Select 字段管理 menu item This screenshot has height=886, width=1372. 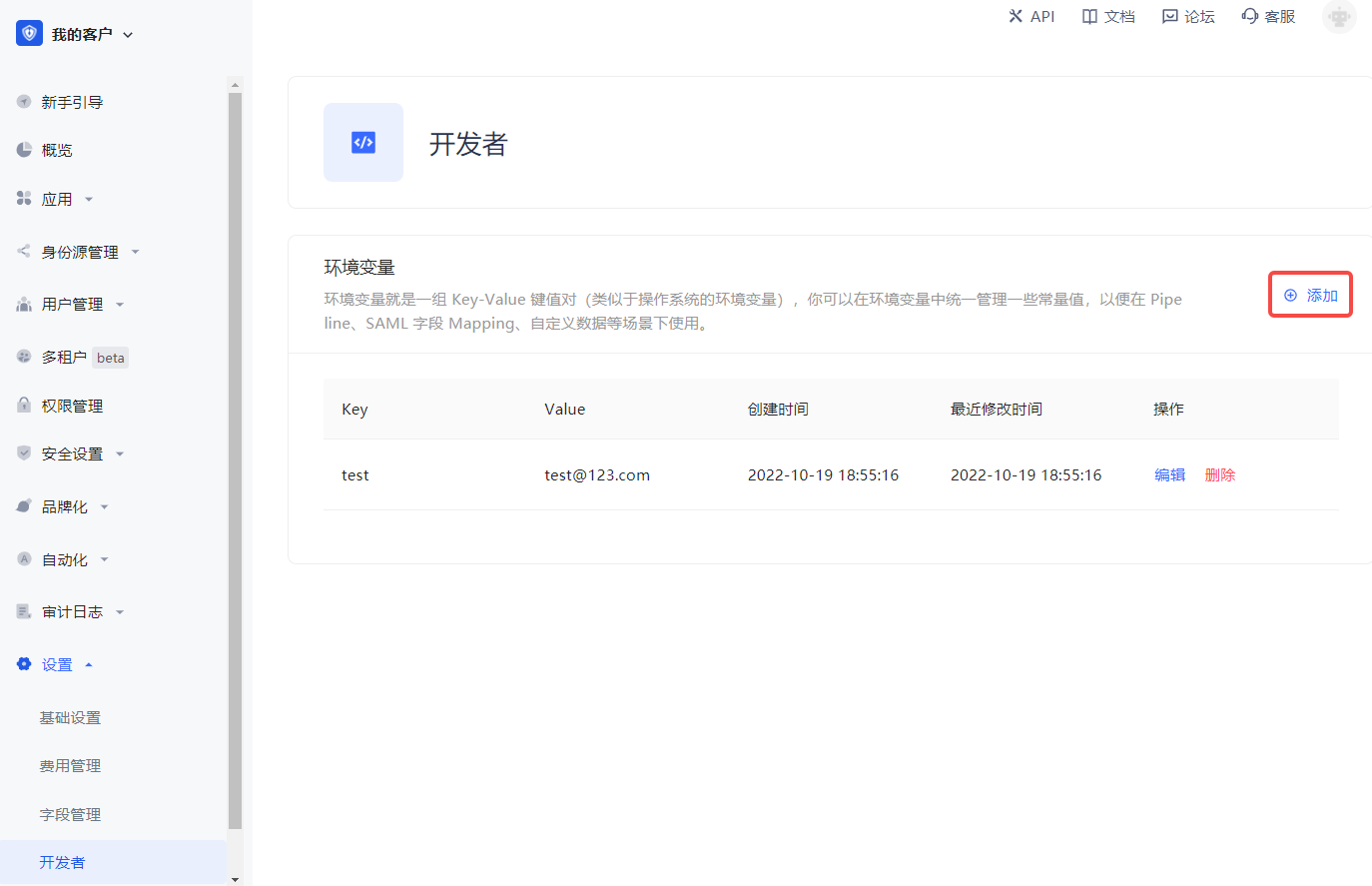click(x=70, y=814)
